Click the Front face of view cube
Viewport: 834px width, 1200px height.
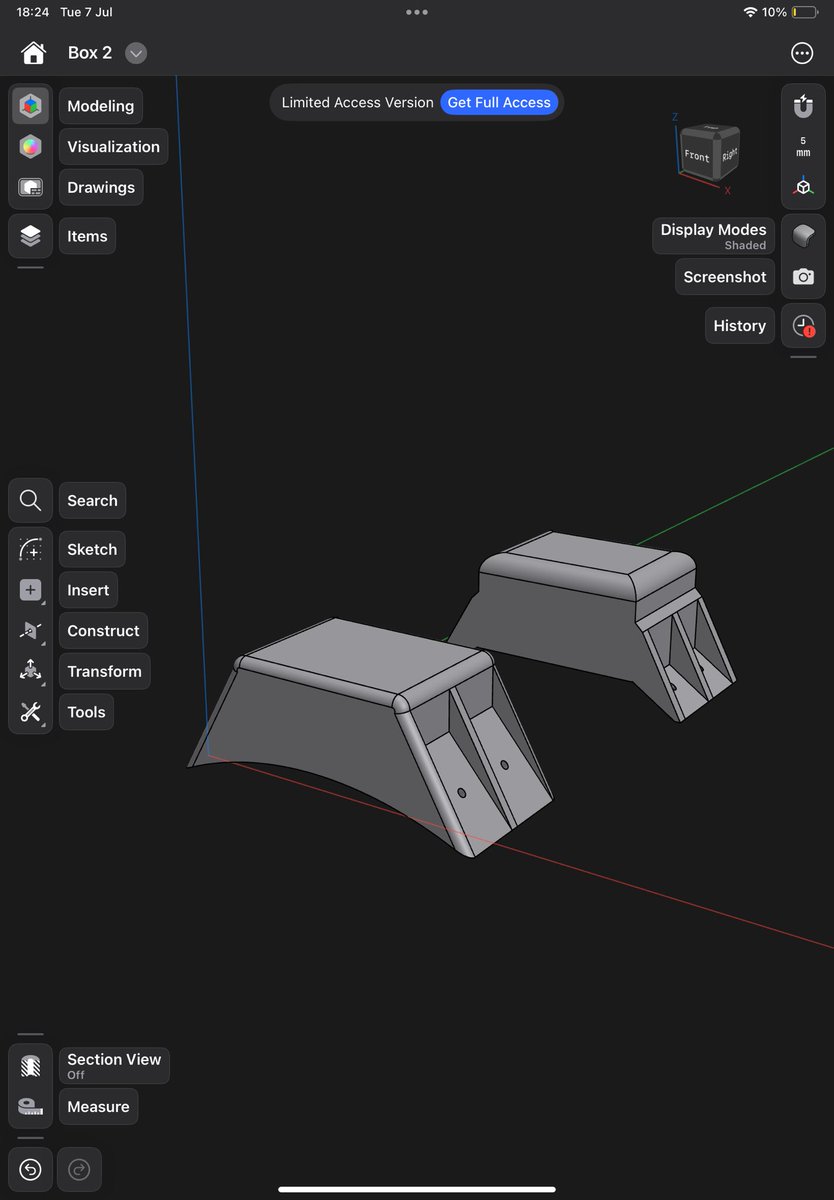[x=697, y=155]
